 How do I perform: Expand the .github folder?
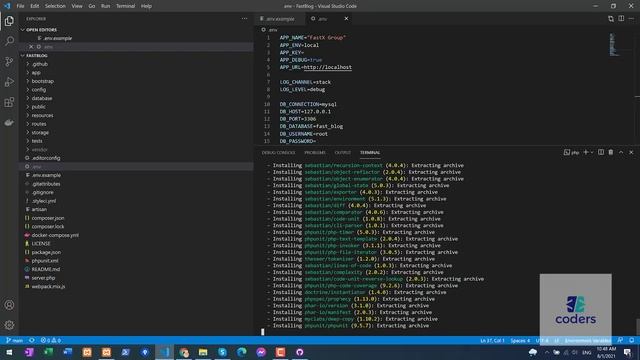40,64
